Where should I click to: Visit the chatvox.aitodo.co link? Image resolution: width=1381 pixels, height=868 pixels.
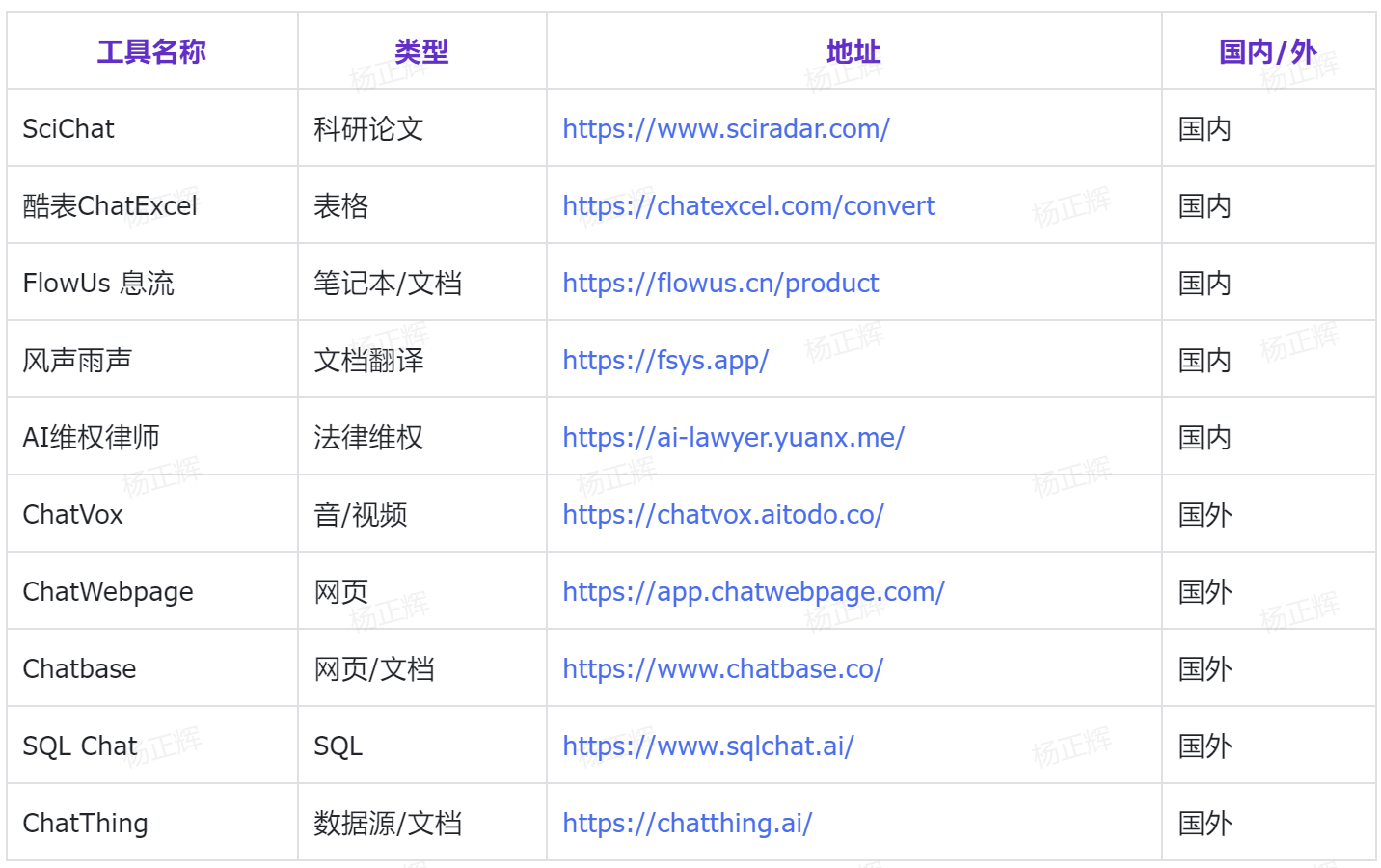(x=722, y=514)
